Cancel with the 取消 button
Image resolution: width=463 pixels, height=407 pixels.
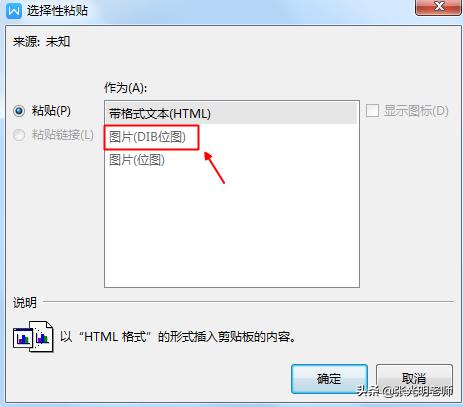click(414, 379)
